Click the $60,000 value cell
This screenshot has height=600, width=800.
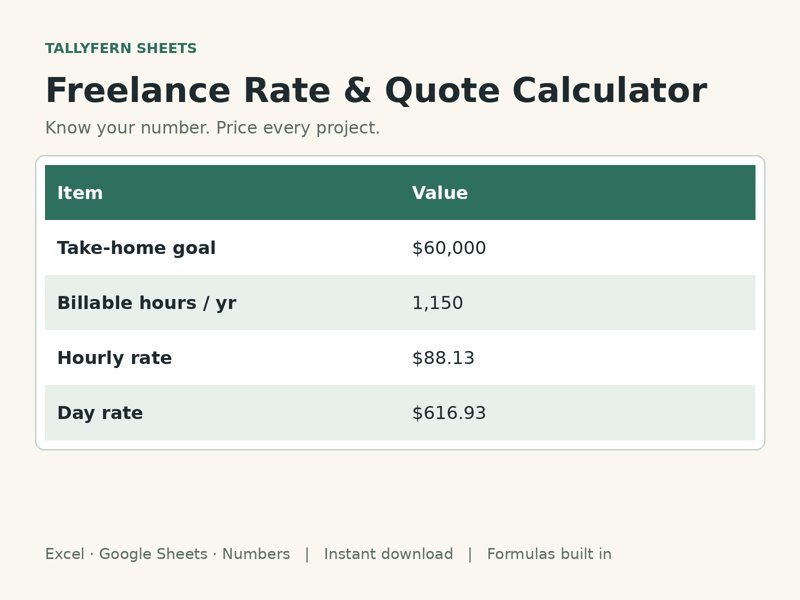[449, 248]
